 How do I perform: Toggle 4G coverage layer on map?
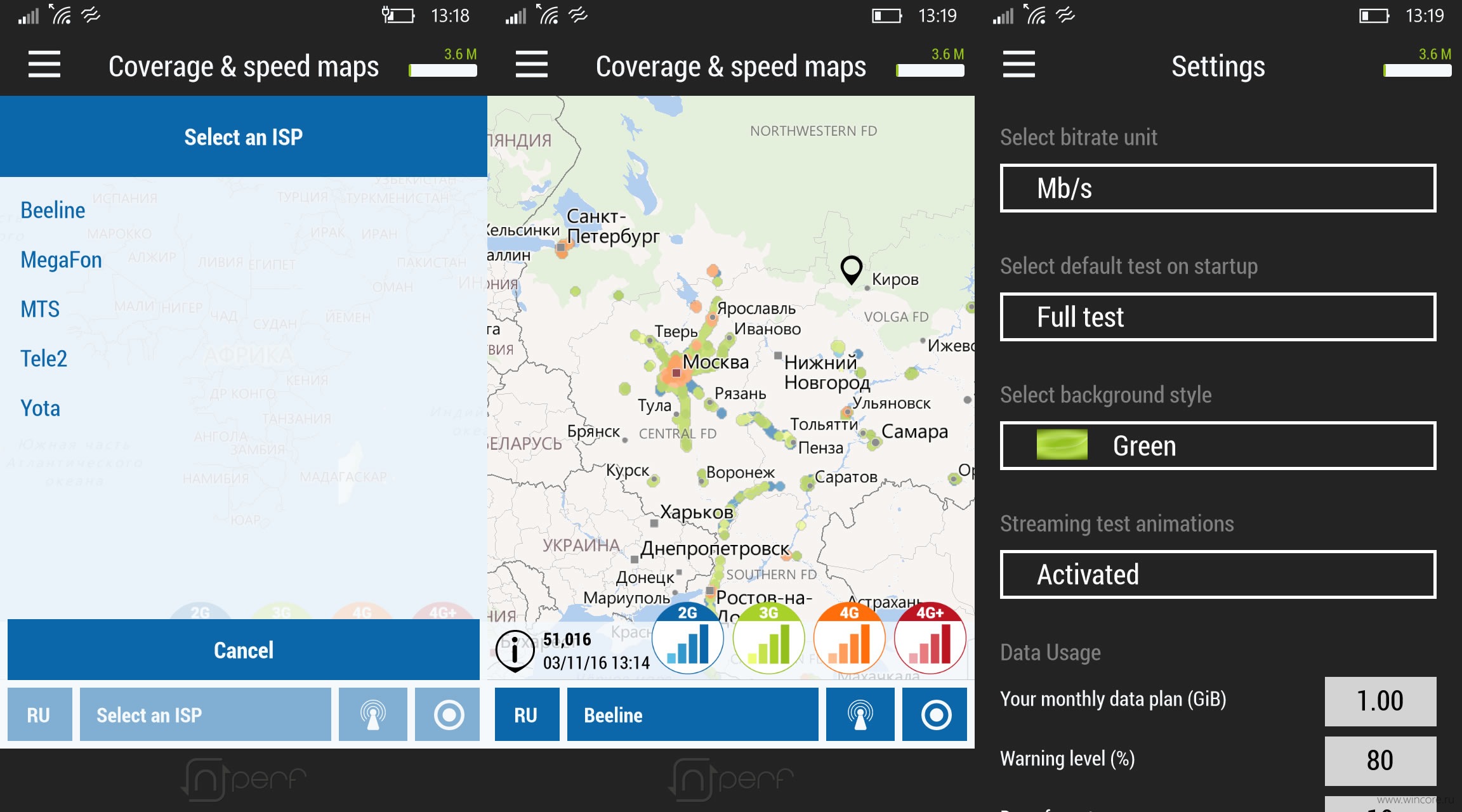click(849, 638)
